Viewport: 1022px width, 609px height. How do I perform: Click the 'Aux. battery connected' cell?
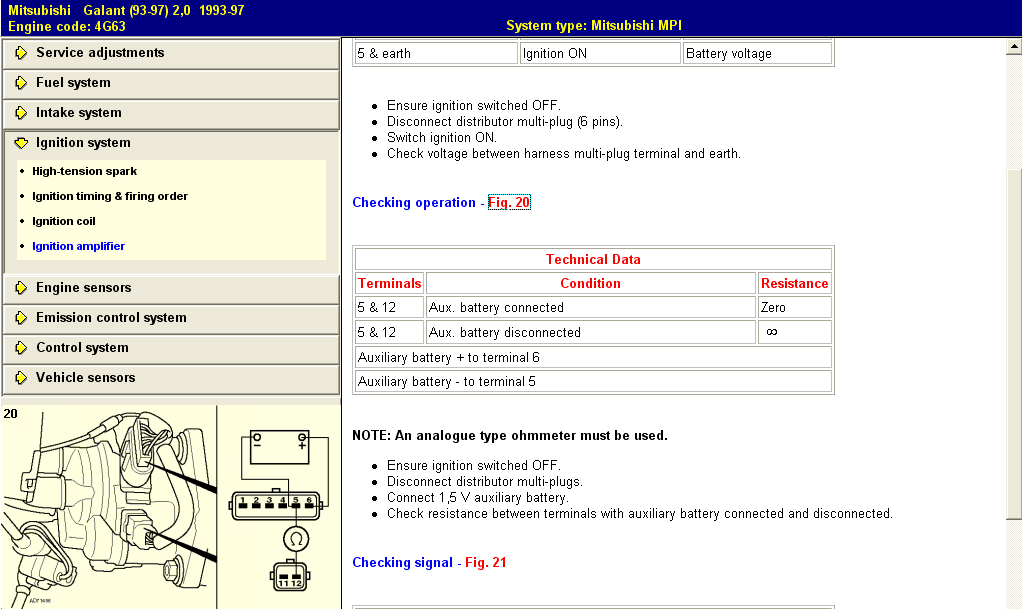point(591,308)
